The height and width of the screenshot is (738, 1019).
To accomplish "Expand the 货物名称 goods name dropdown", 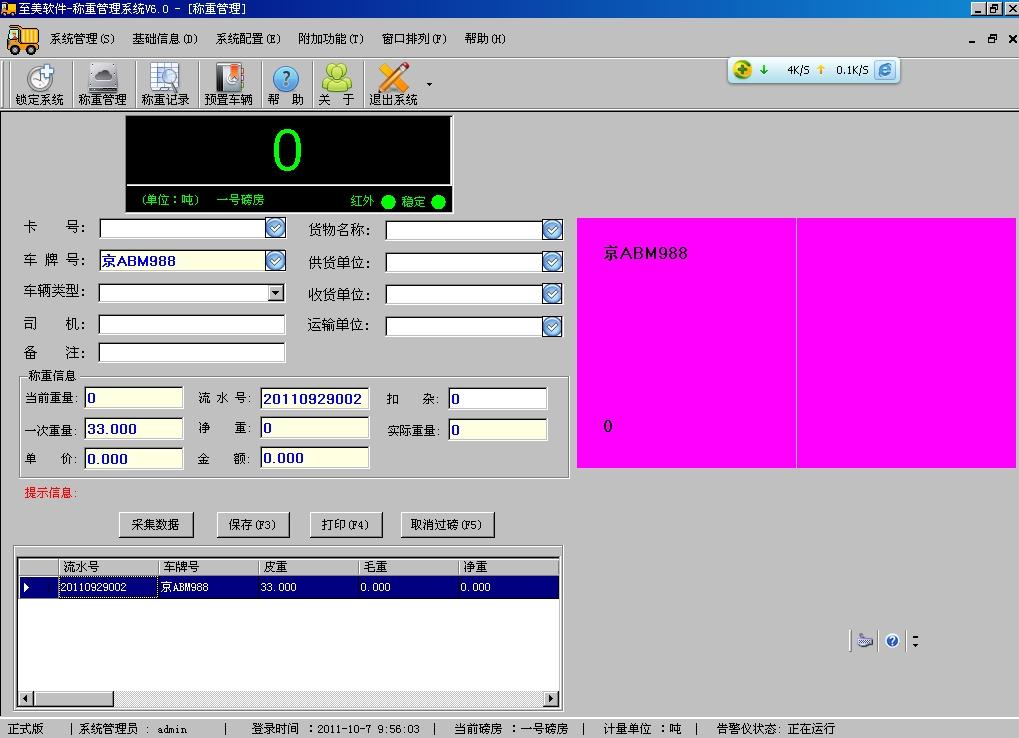I will pyautogui.click(x=552, y=230).
